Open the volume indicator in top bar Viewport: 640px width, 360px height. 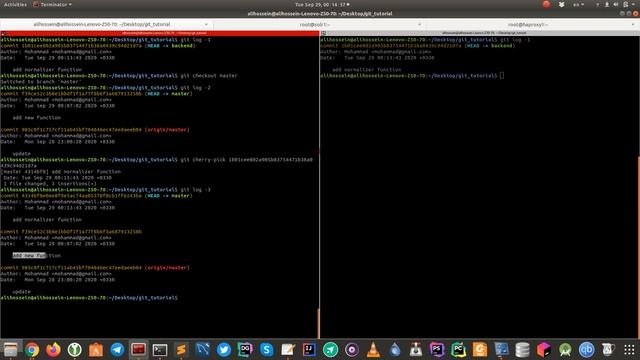[616, 4]
